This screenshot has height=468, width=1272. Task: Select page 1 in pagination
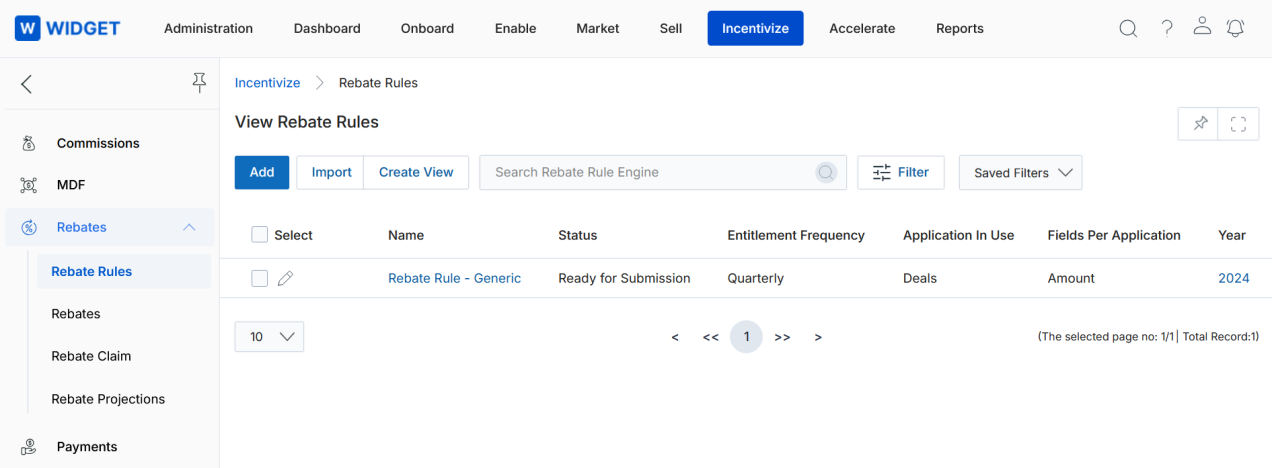[746, 337]
